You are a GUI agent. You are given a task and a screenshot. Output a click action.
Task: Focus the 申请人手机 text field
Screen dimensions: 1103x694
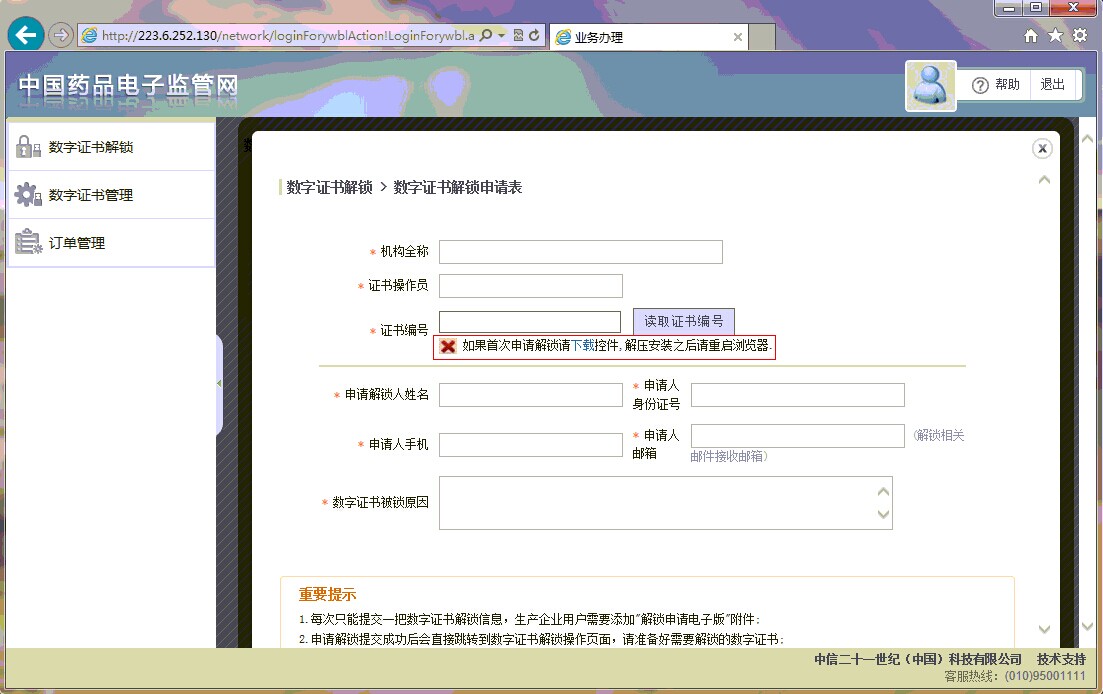530,445
